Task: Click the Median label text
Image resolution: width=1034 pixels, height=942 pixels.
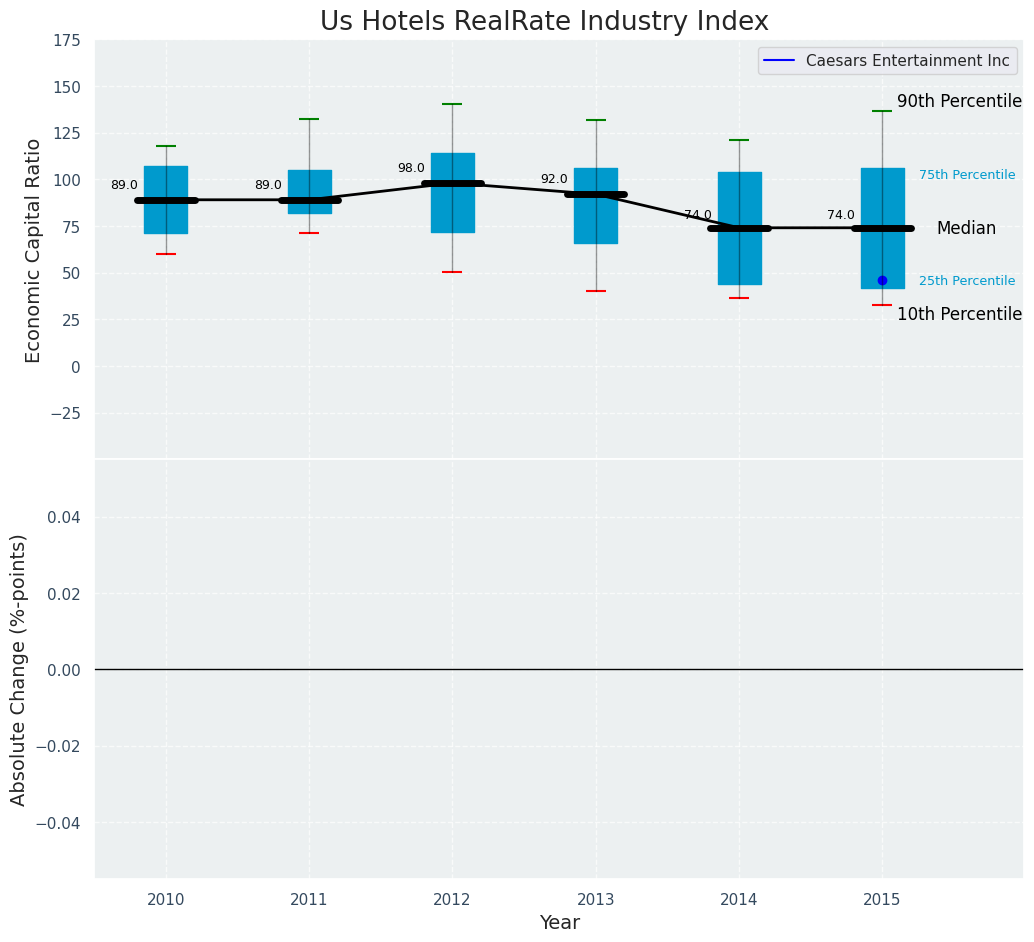Action: (966, 228)
